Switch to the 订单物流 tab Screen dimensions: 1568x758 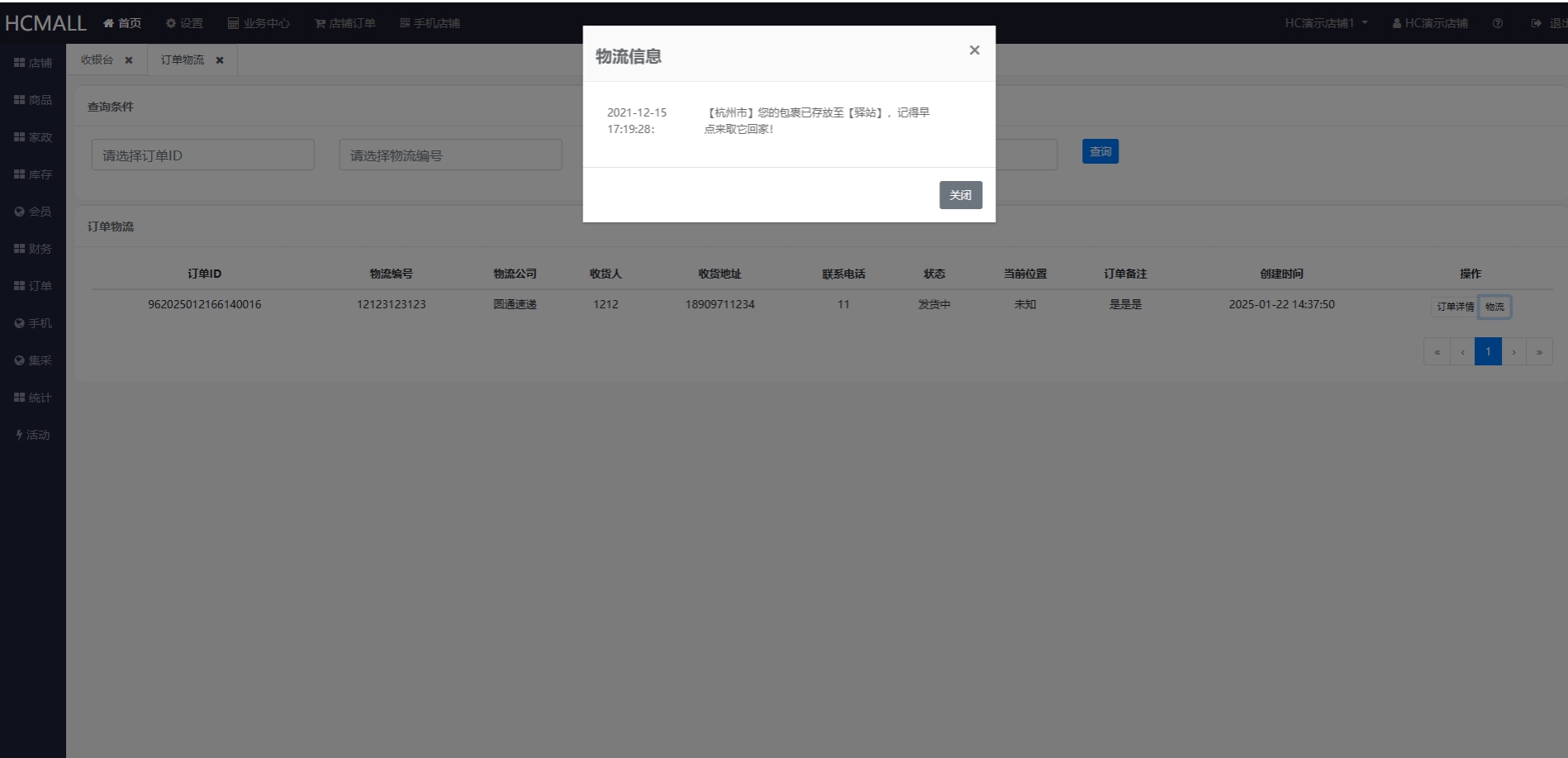(x=183, y=60)
